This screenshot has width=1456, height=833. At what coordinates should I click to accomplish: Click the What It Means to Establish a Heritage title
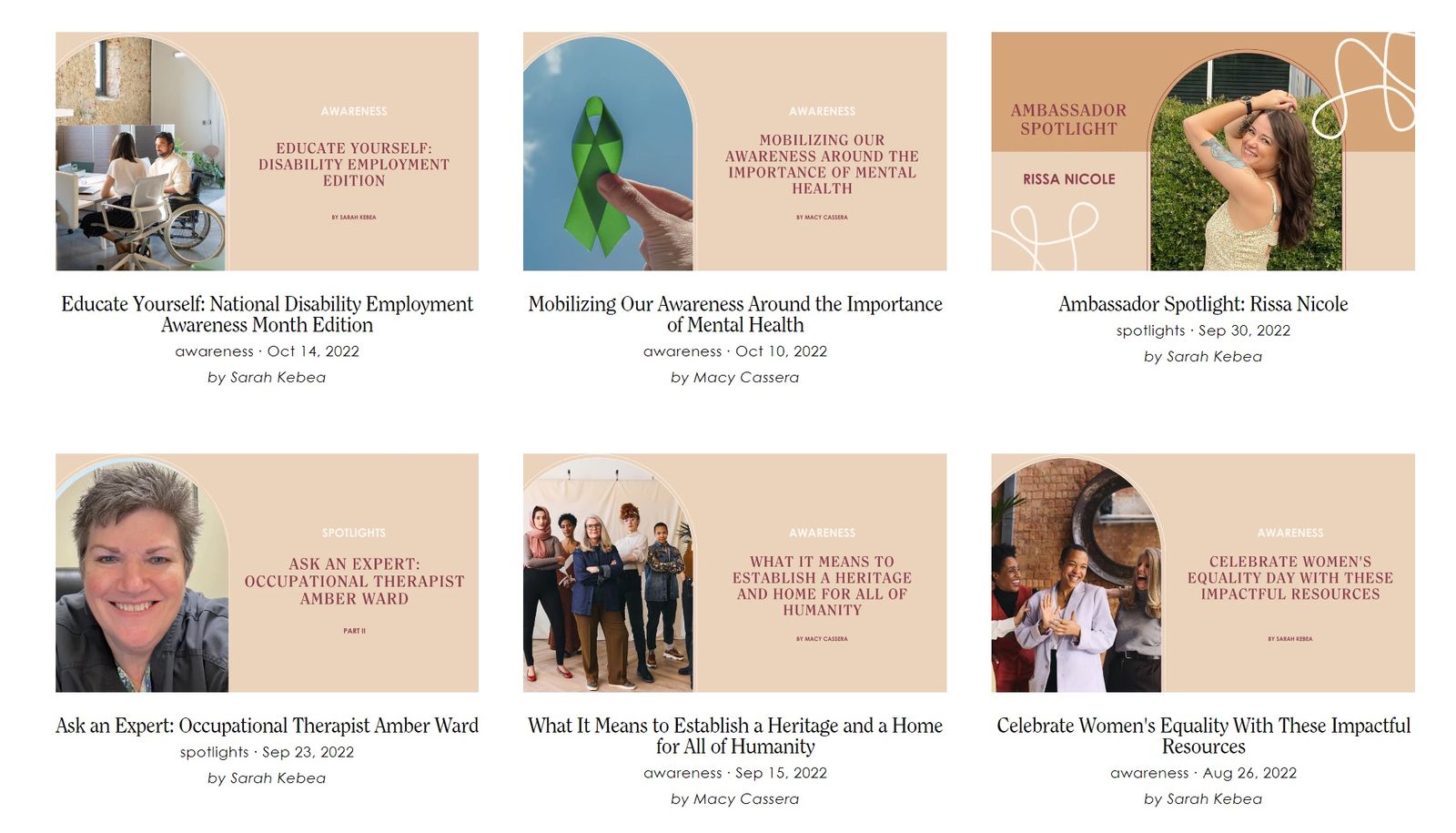pyautogui.click(x=735, y=736)
